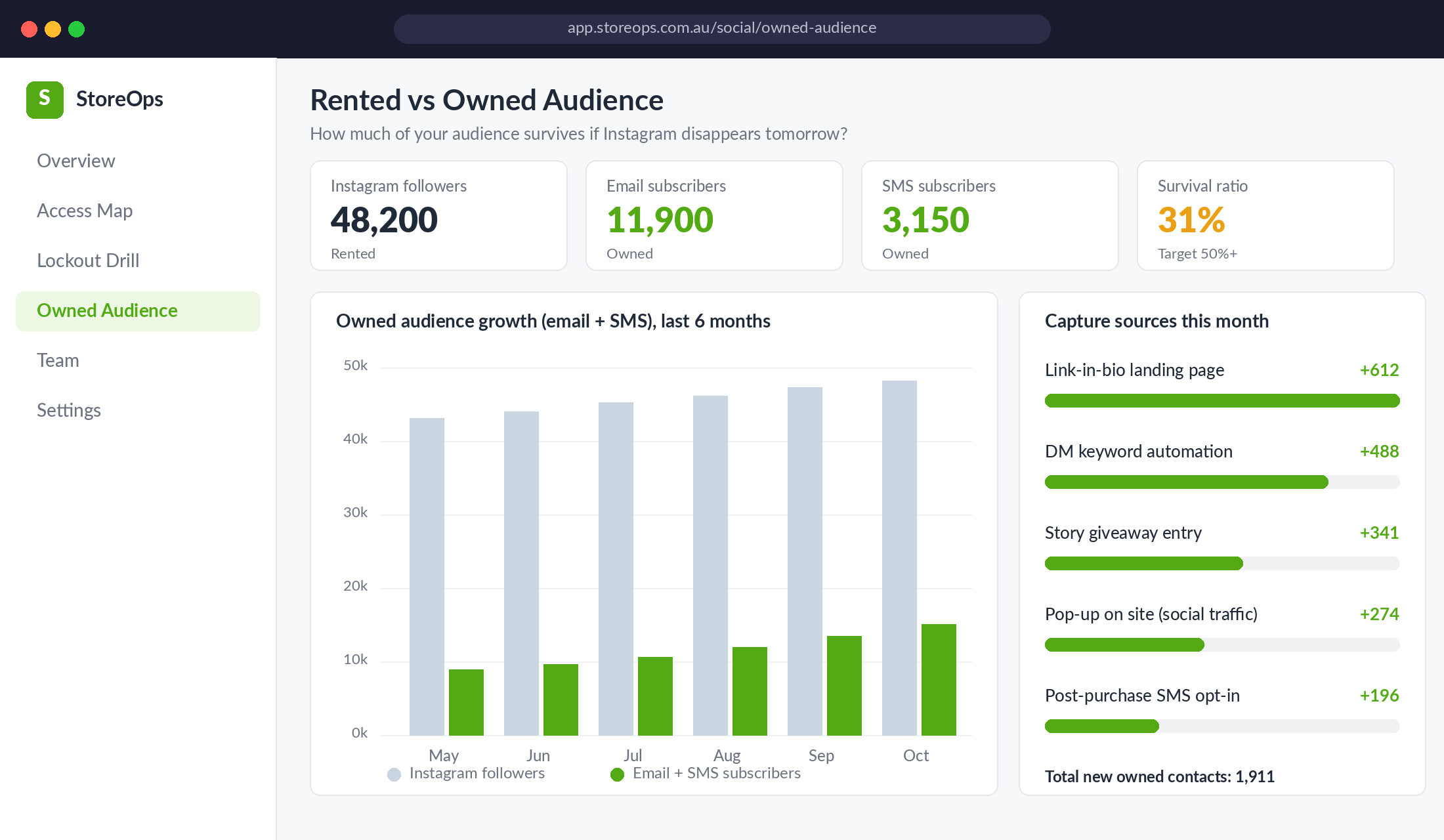Select the Instagram followers 48,200 card
1444x840 pixels.
coord(438,215)
